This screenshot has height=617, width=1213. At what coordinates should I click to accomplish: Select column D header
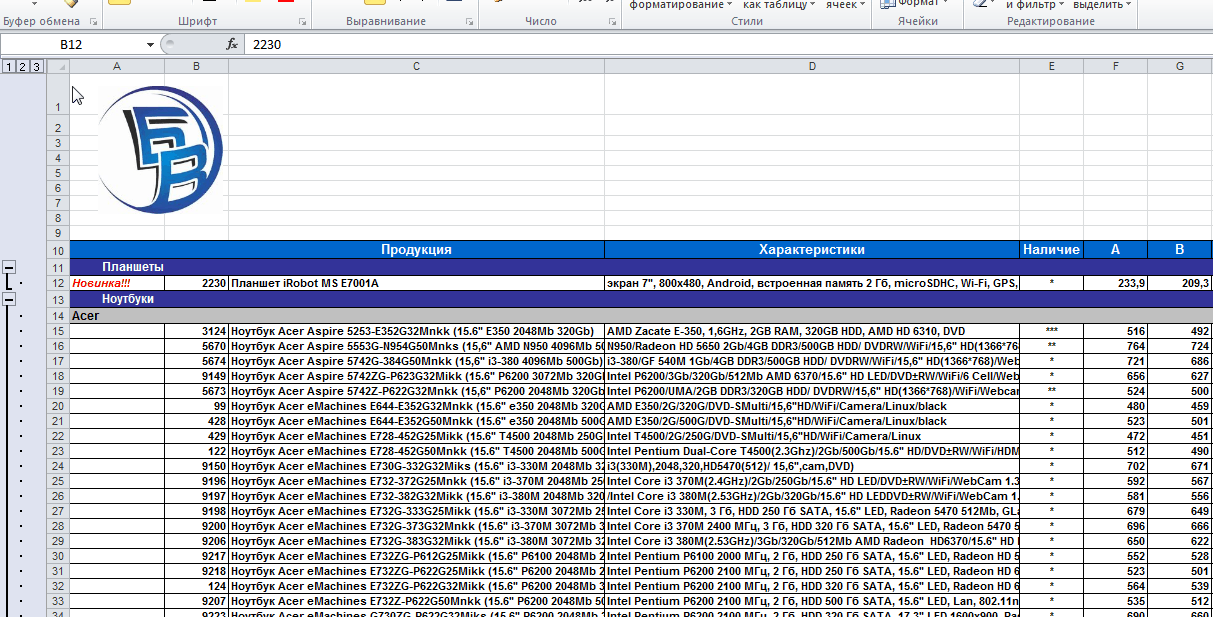click(x=812, y=67)
